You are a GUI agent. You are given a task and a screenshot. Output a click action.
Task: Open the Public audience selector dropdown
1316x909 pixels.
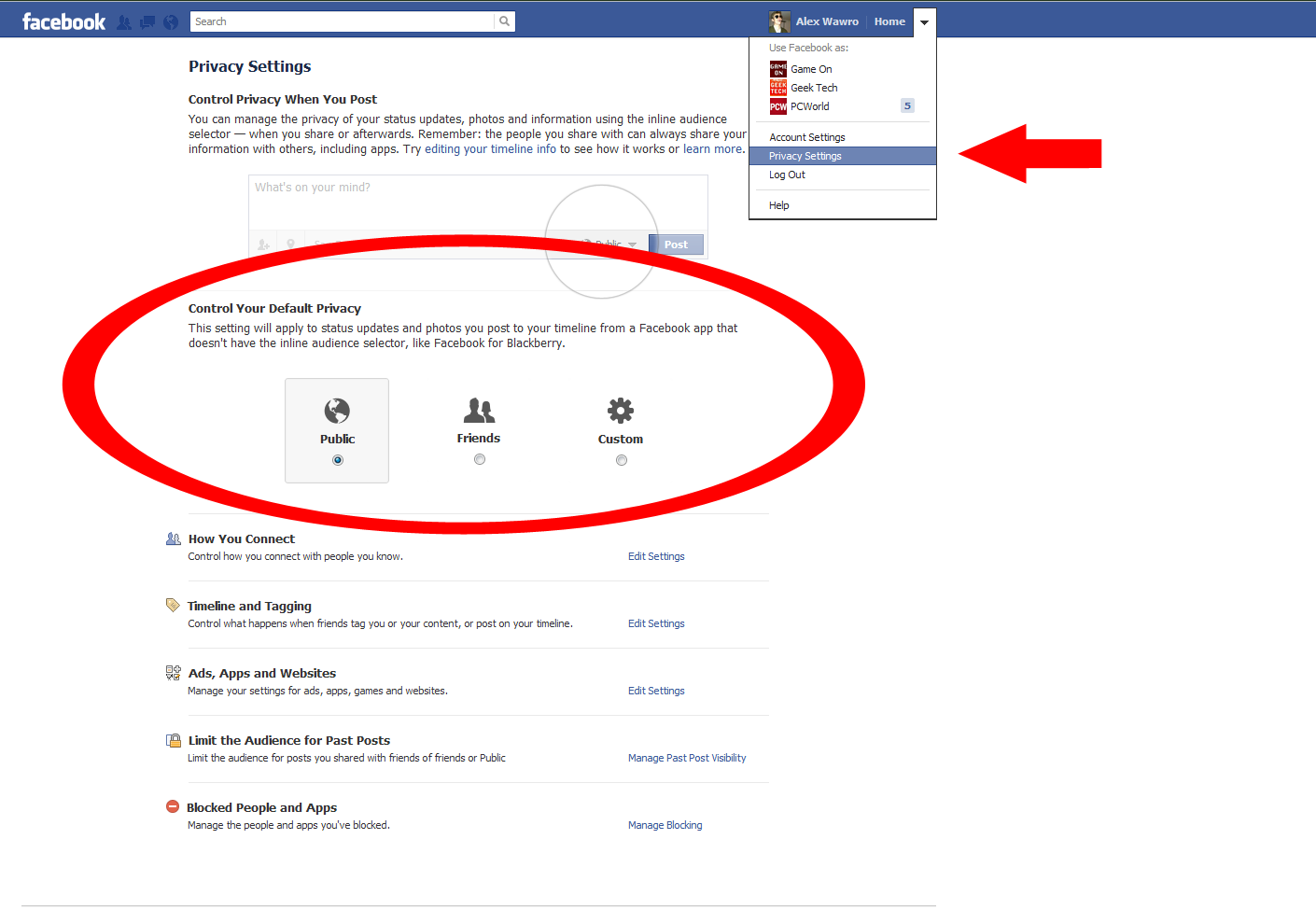coord(610,245)
